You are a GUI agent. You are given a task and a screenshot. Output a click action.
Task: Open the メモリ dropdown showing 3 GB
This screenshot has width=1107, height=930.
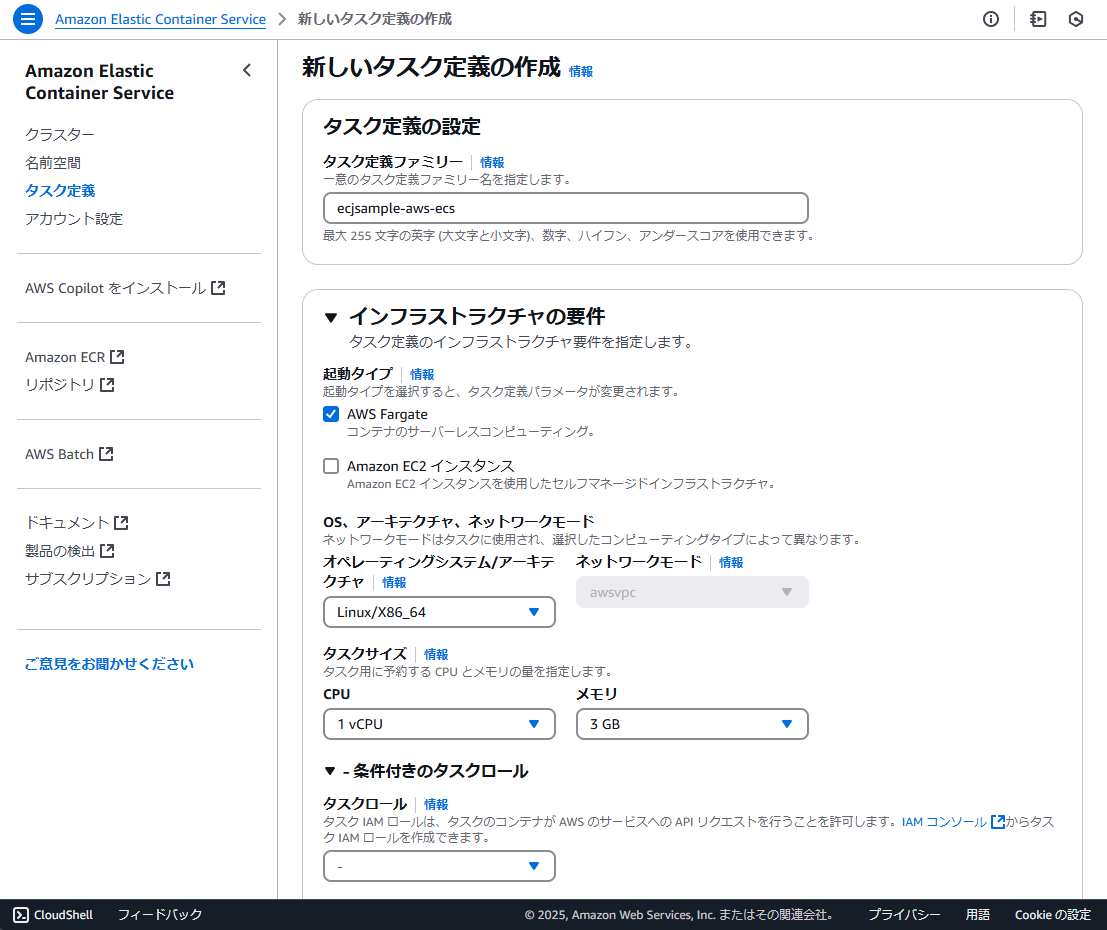(x=692, y=724)
